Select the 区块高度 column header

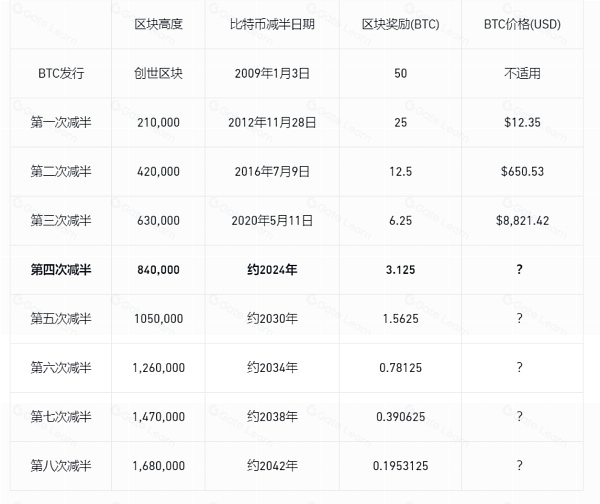point(158,24)
